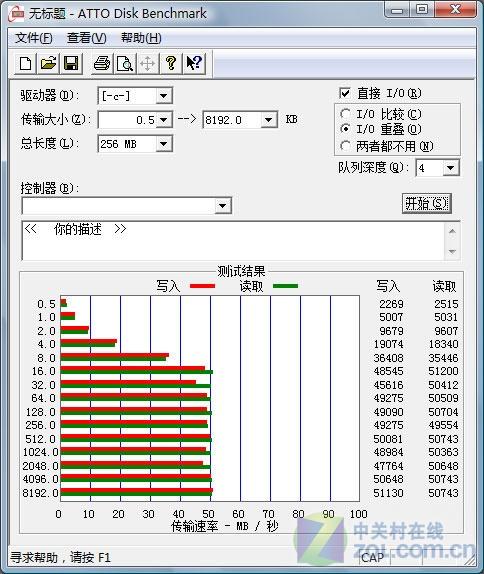The height and width of the screenshot is (574, 484).
Task: Click the 寻求帮助, 请按 F1 status text
Action: pos(60,558)
